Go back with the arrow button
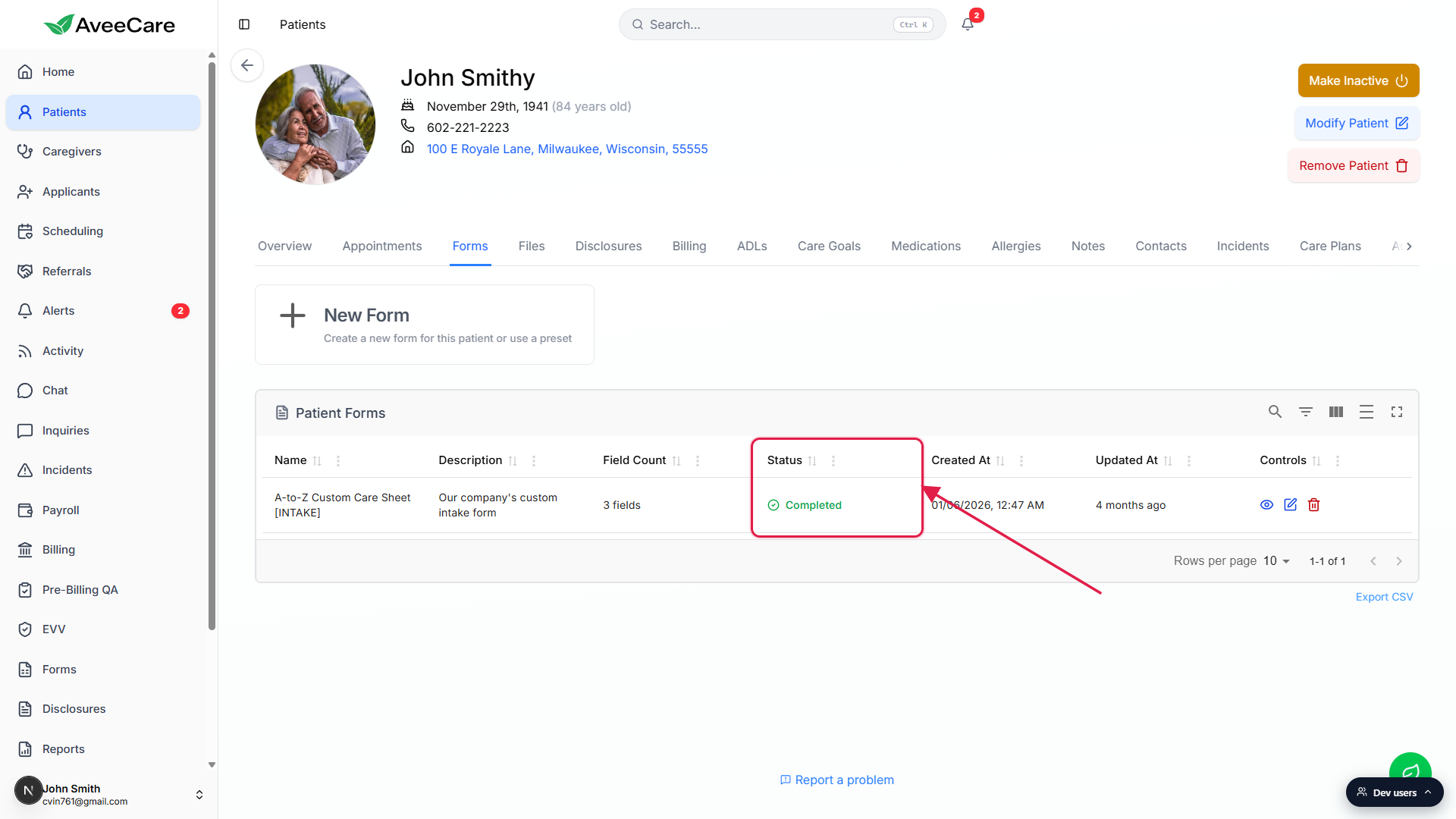The image size is (1456, 819). (247, 65)
